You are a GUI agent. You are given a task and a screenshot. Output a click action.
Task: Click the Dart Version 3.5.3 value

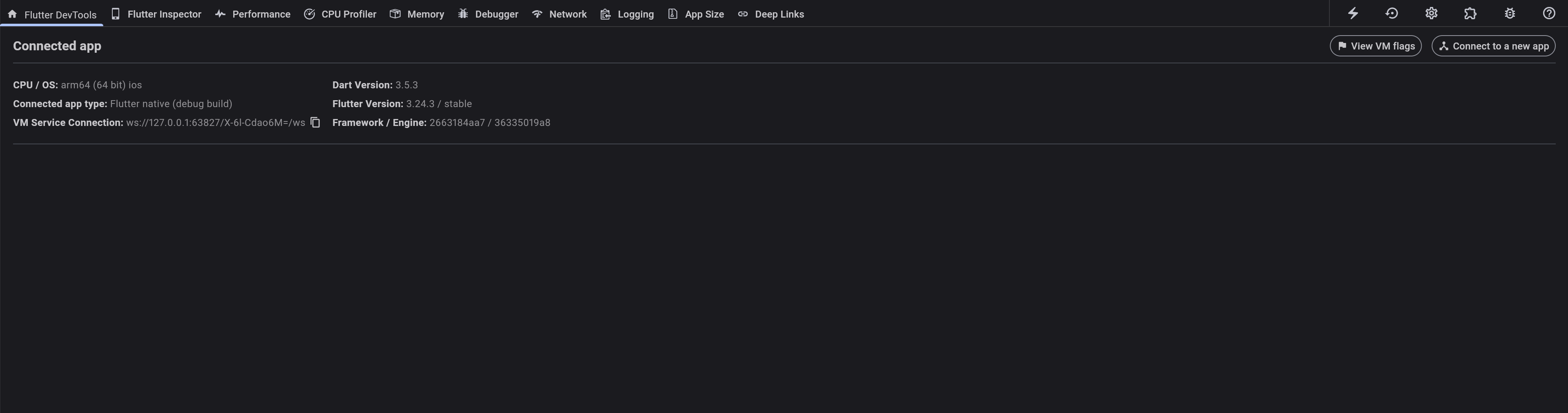tap(407, 85)
